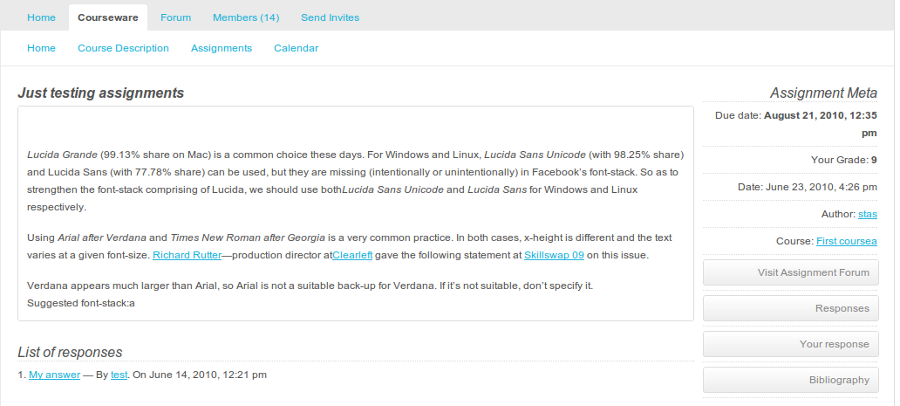Open the Clearleft link
The width and height of the screenshot is (900, 406).
click(352, 256)
